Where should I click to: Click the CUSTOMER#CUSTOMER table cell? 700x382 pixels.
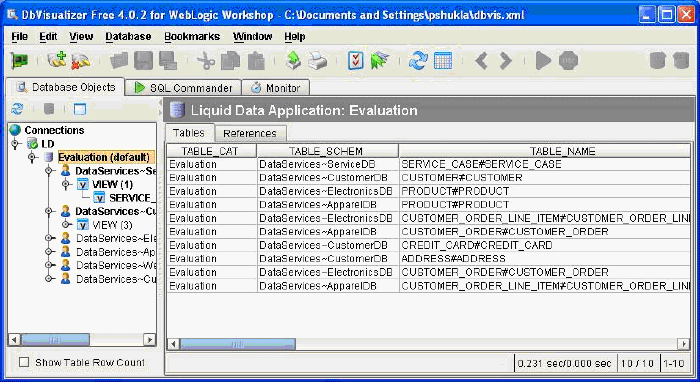click(x=545, y=178)
